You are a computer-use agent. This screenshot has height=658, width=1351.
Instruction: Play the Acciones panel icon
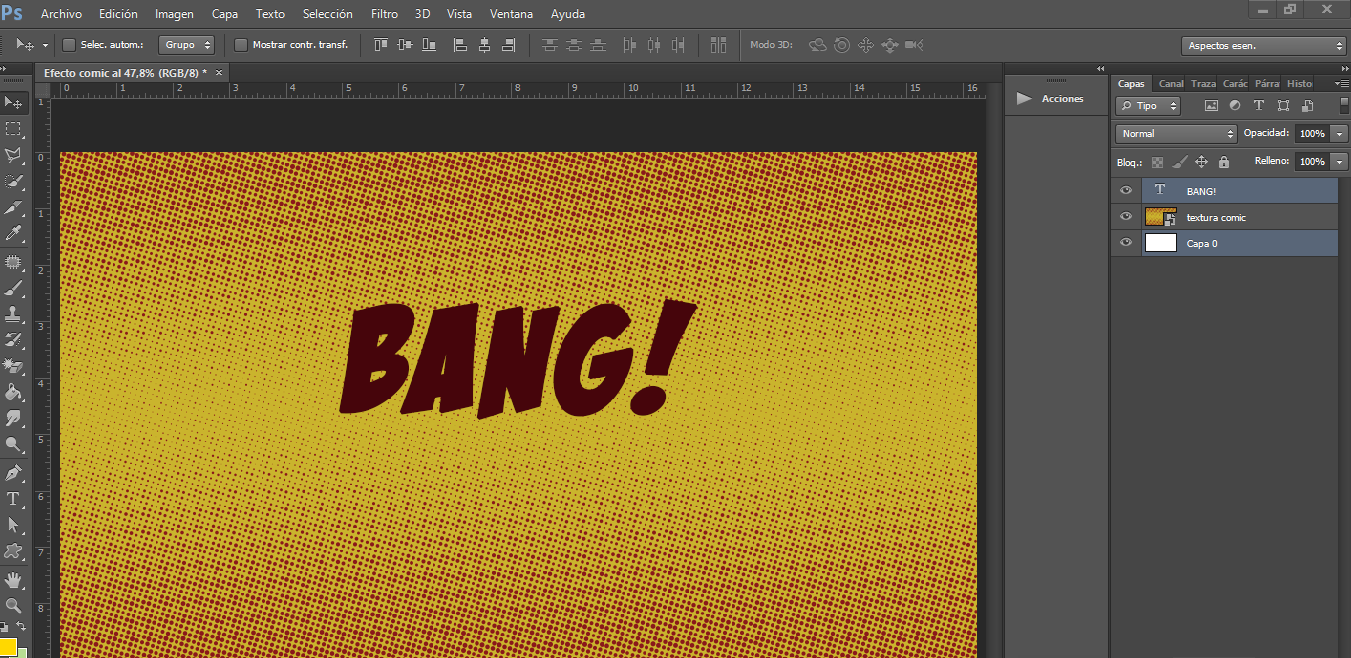coord(1023,98)
